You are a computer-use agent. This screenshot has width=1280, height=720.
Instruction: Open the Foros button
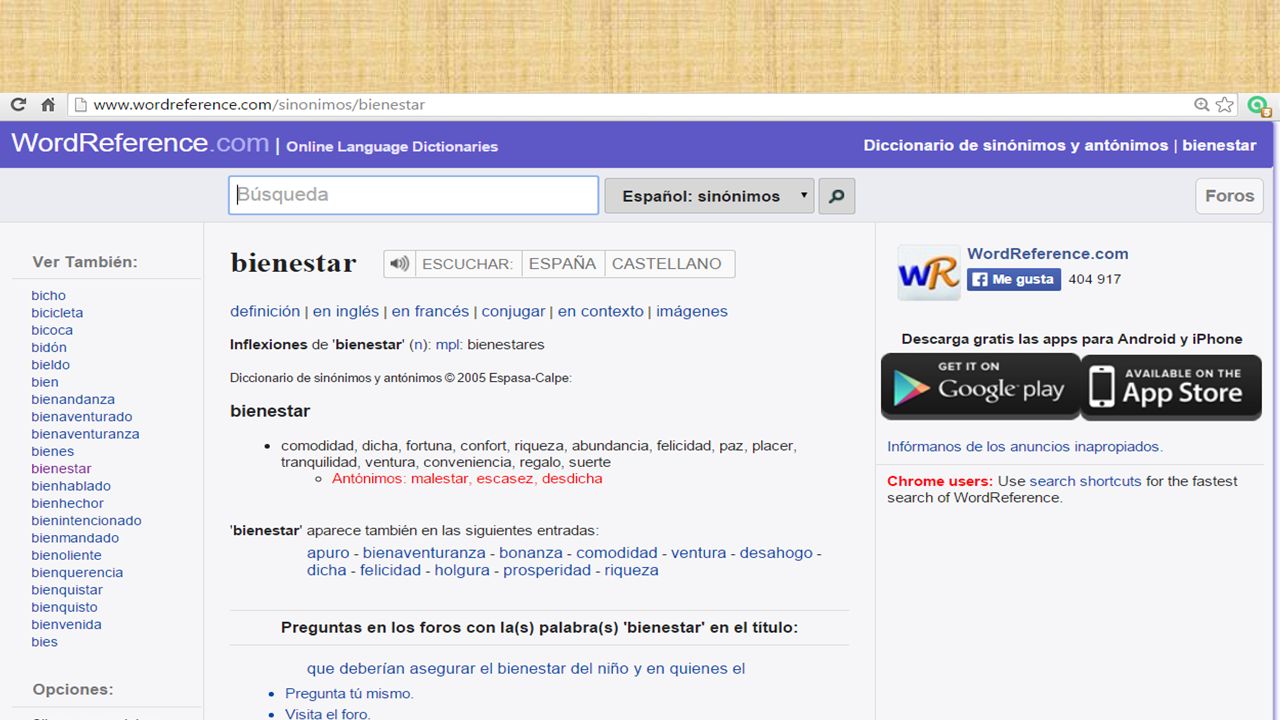[1229, 196]
